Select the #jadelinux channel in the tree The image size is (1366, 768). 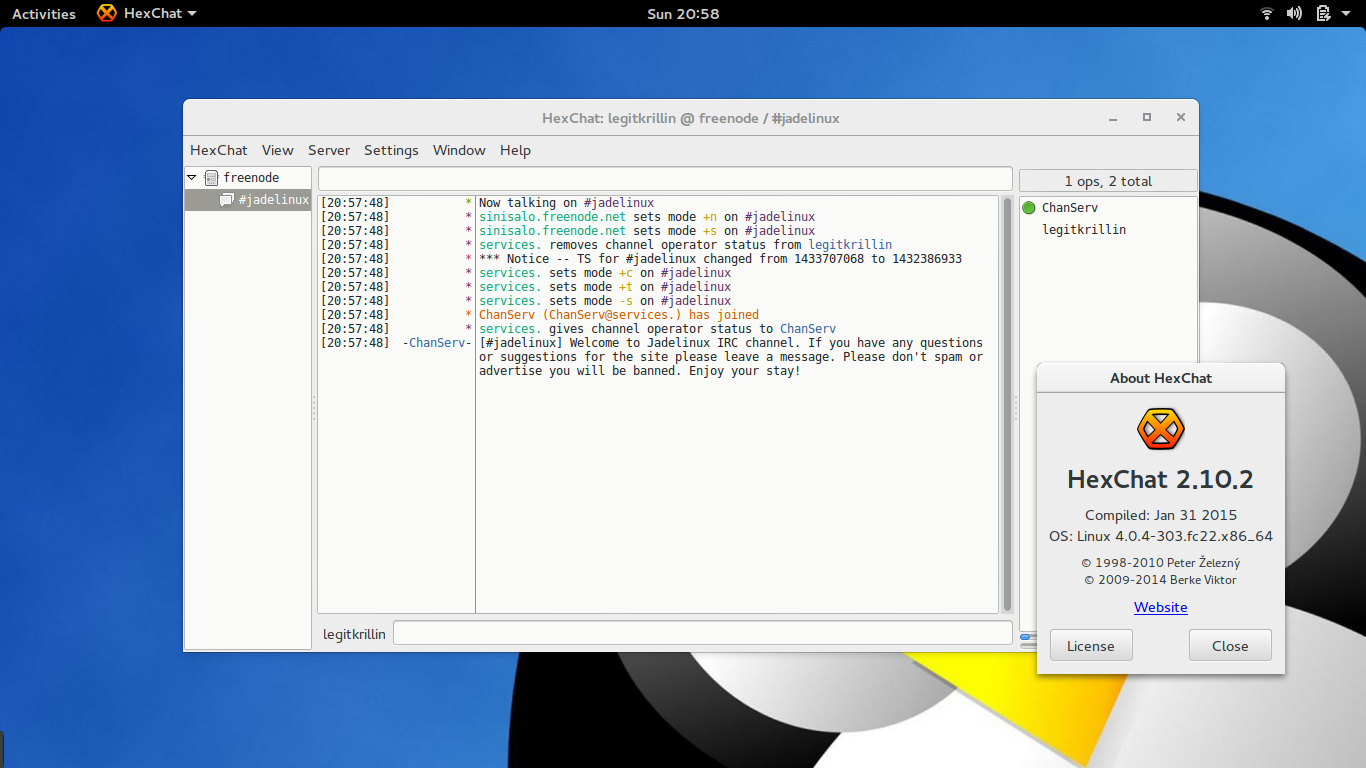[248, 200]
